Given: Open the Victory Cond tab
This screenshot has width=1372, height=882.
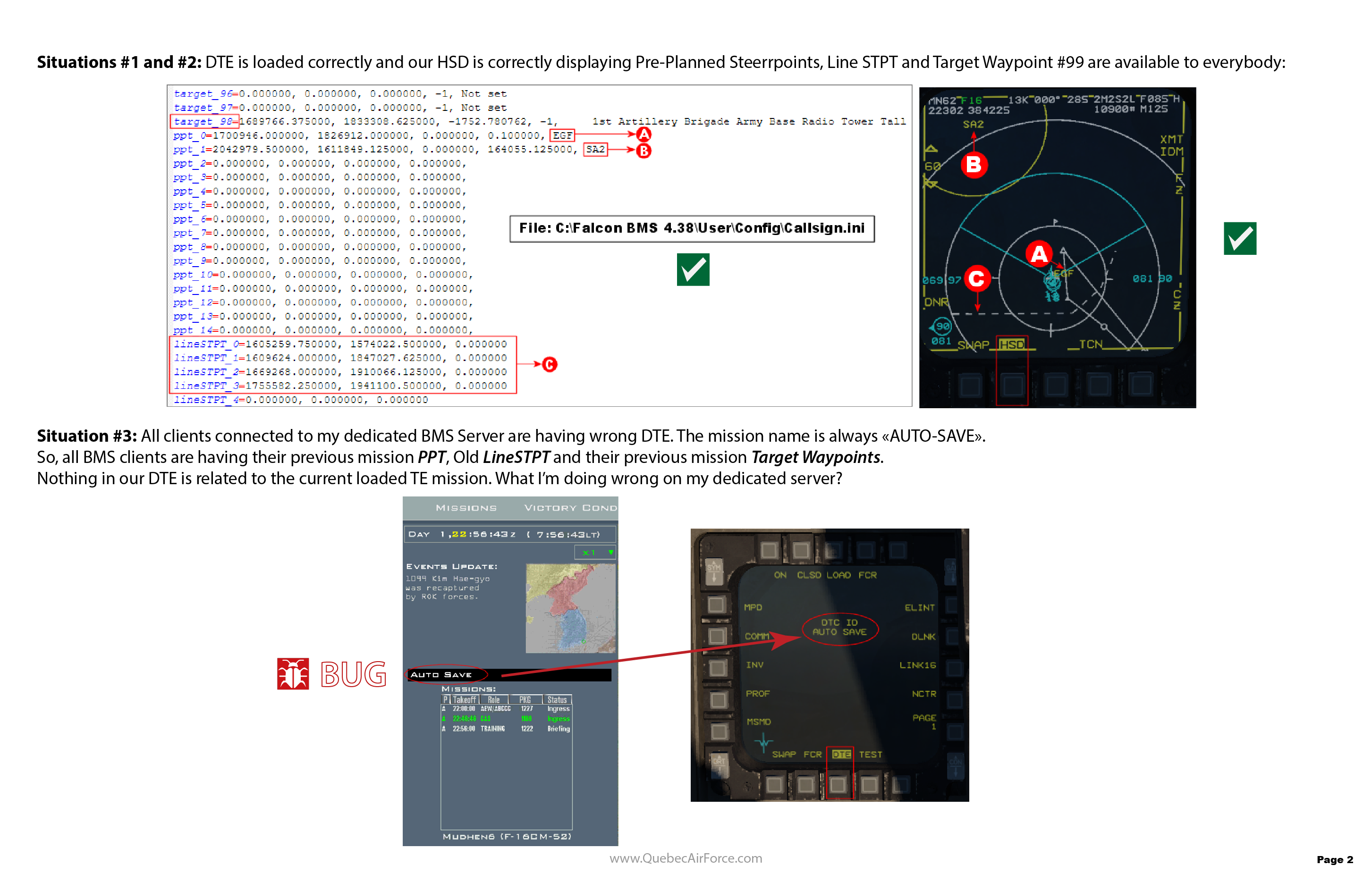Looking at the screenshot, I should click(x=570, y=508).
